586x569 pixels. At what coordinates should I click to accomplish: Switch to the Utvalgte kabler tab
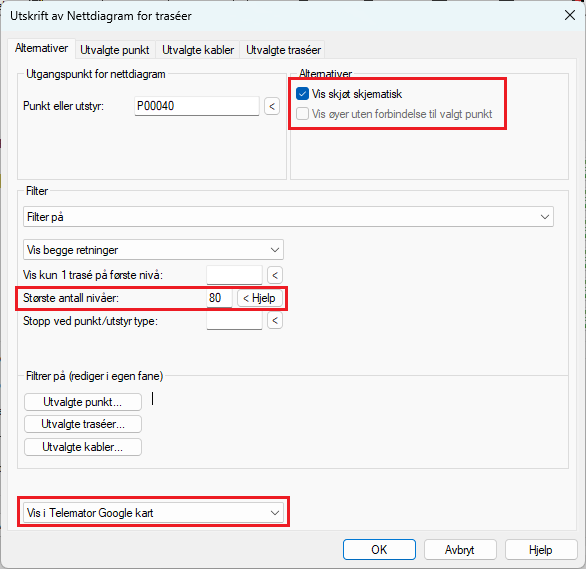click(198, 50)
